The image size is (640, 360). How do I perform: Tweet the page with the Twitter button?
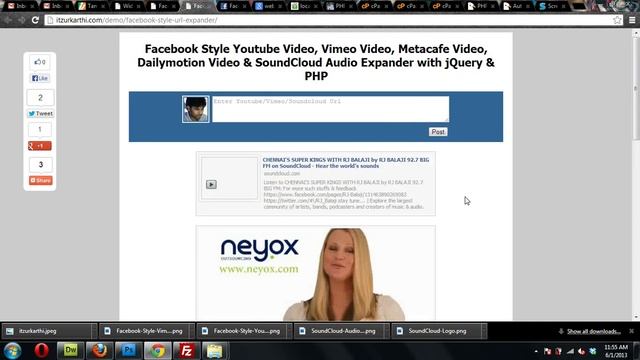tap(40, 113)
